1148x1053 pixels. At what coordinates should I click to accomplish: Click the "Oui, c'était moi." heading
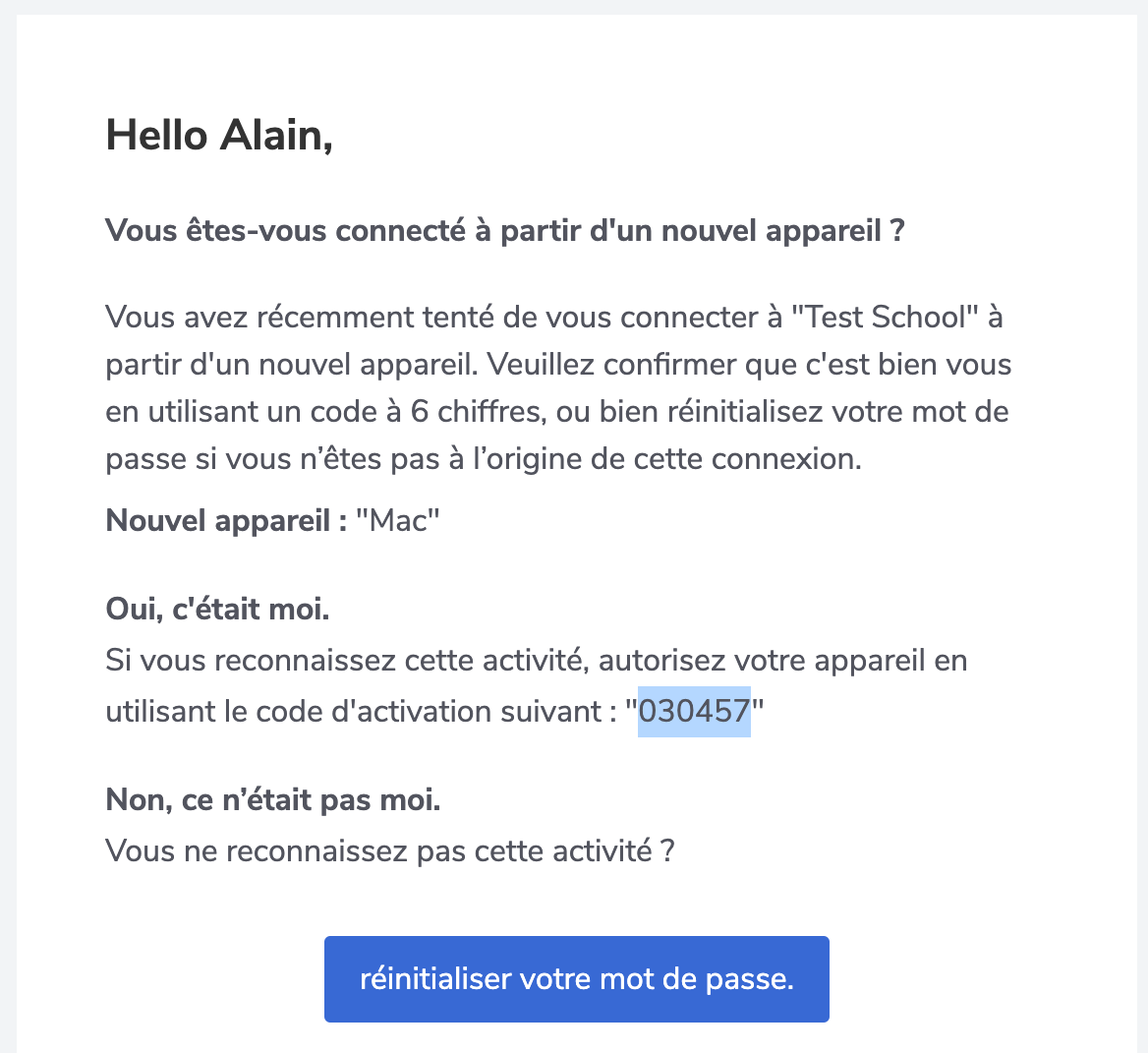217,610
